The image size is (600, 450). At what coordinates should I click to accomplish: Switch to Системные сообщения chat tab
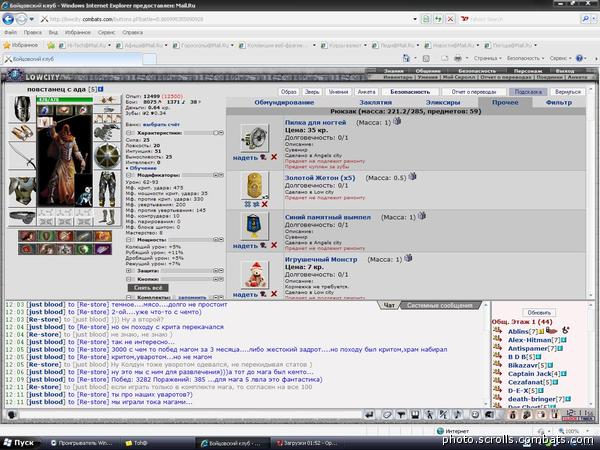pyautogui.click(x=440, y=305)
